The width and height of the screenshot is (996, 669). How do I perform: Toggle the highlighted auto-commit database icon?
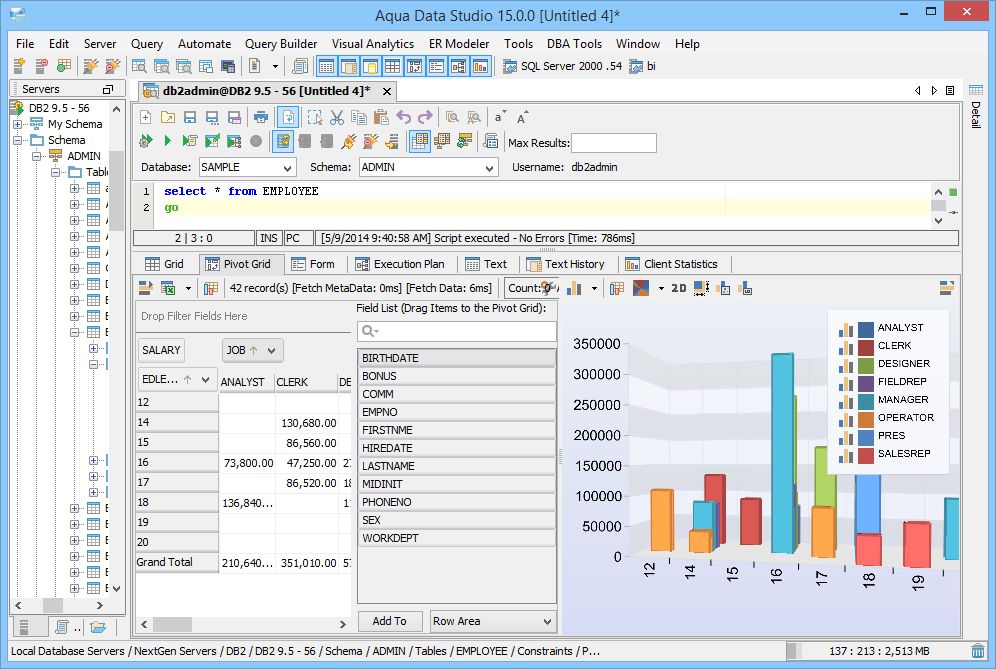pyautogui.click(x=283, y=141)
